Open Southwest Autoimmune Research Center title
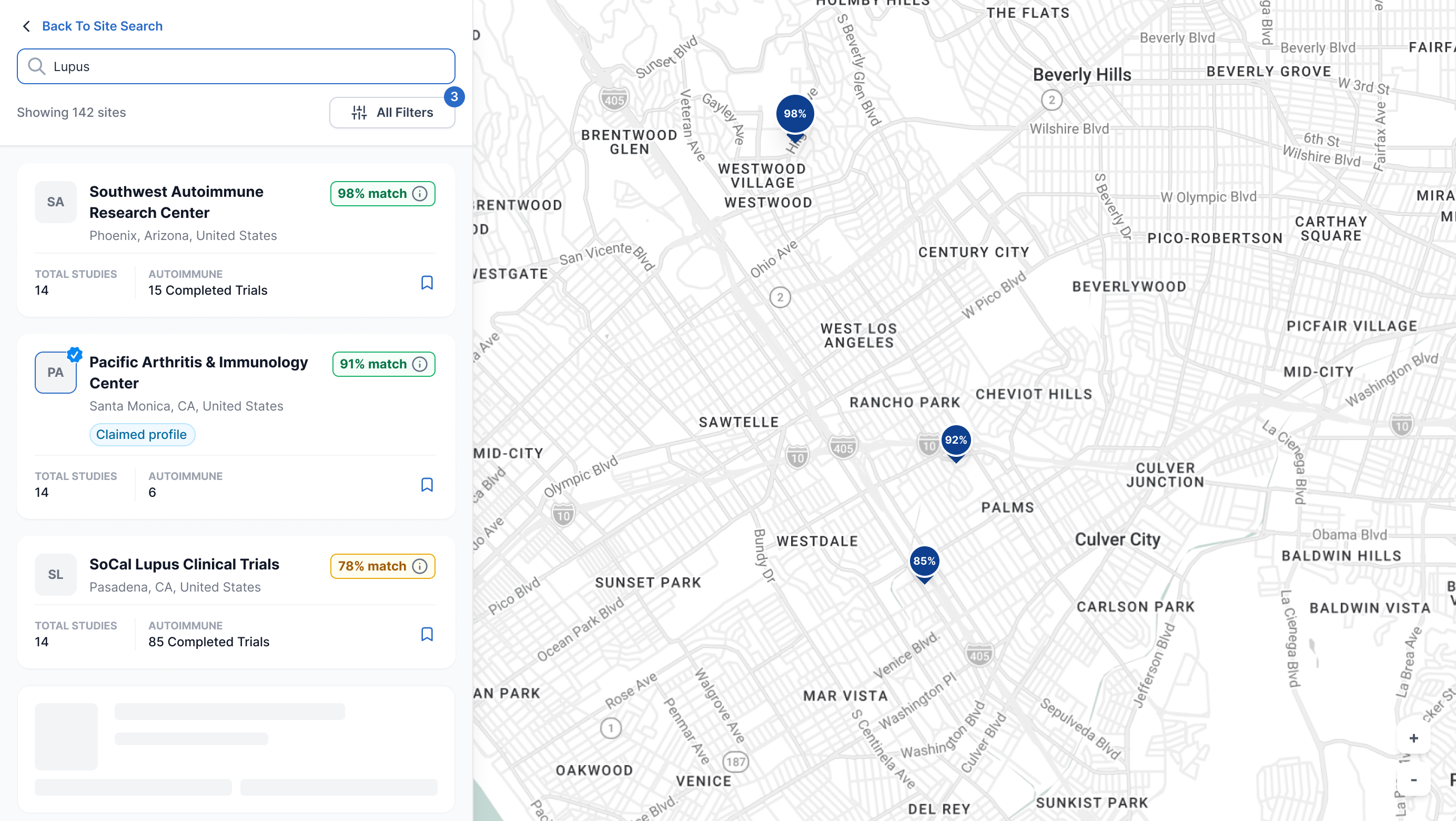The width and height of the screenshot is (1456, 821). [x=176, y=203]
